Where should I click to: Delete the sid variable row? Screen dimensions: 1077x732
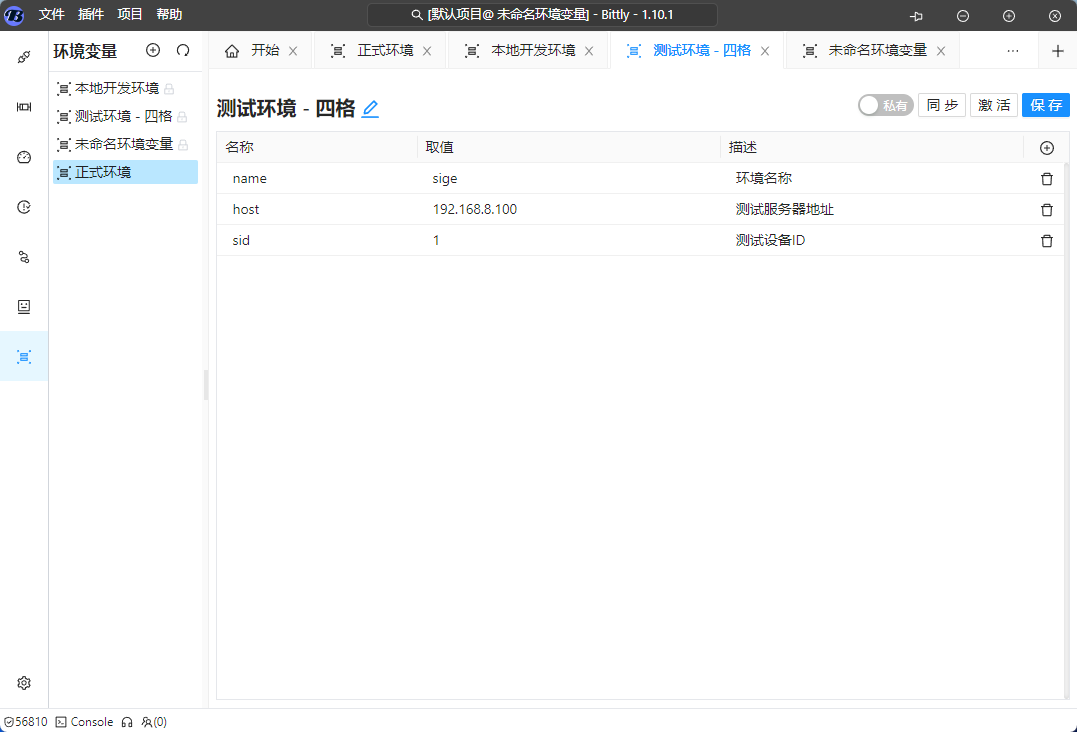1047,241
